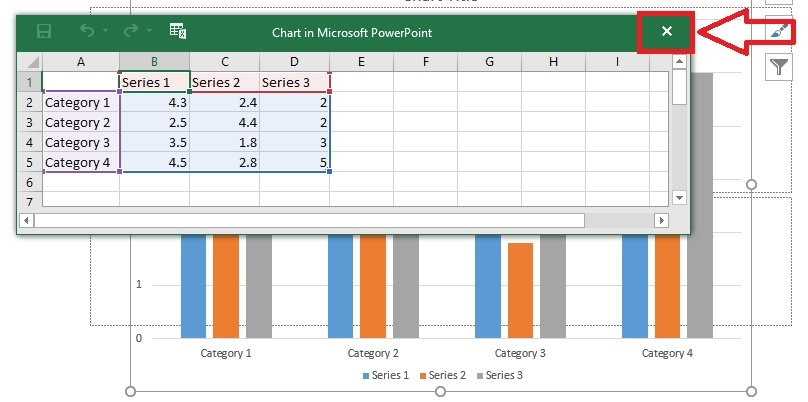
Task: Expand the Undo history dropdown arrow
Action: point(106,33)
